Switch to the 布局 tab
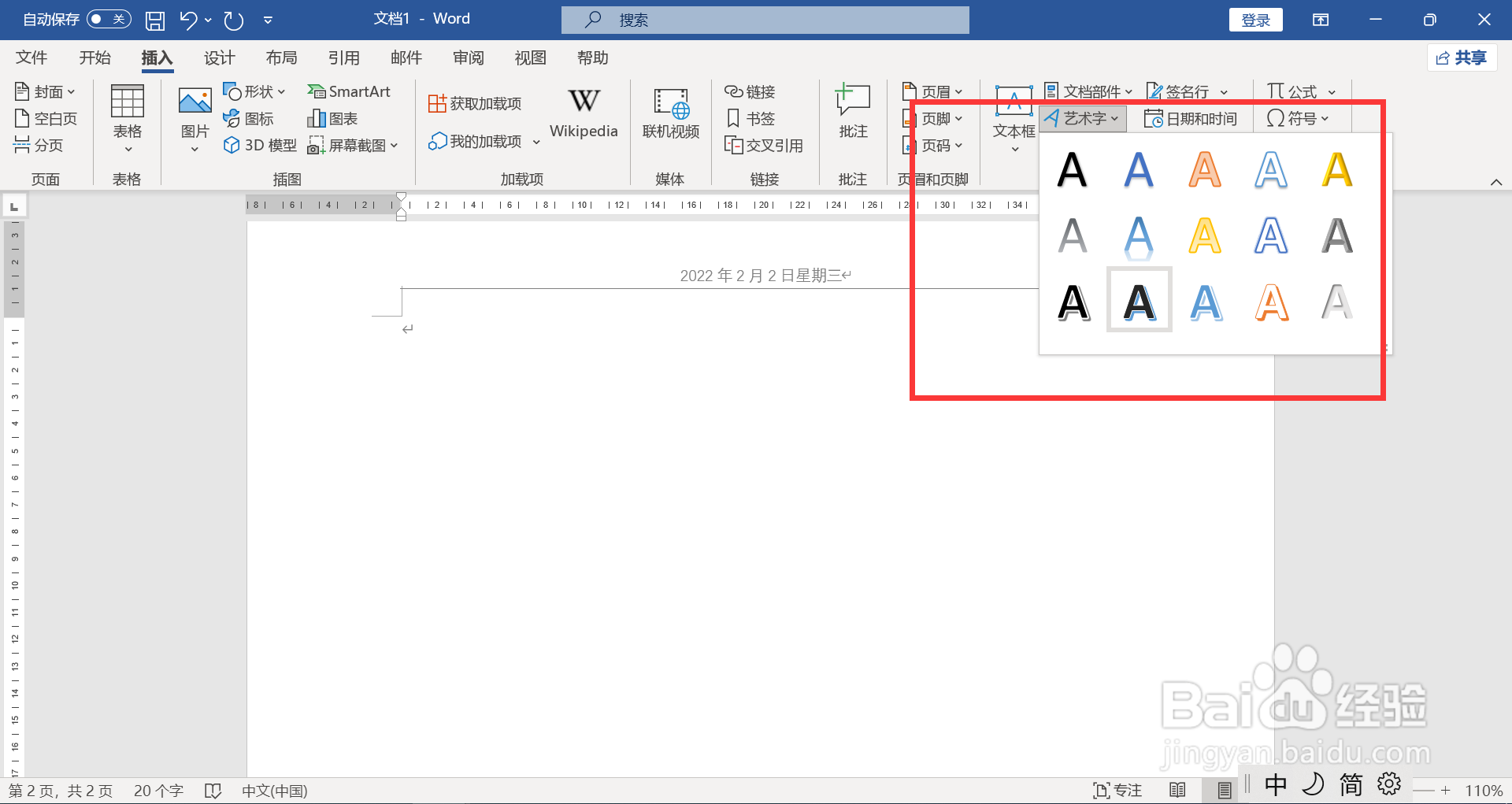Screen dimensions: 1512x804 (x=281, y=57)
